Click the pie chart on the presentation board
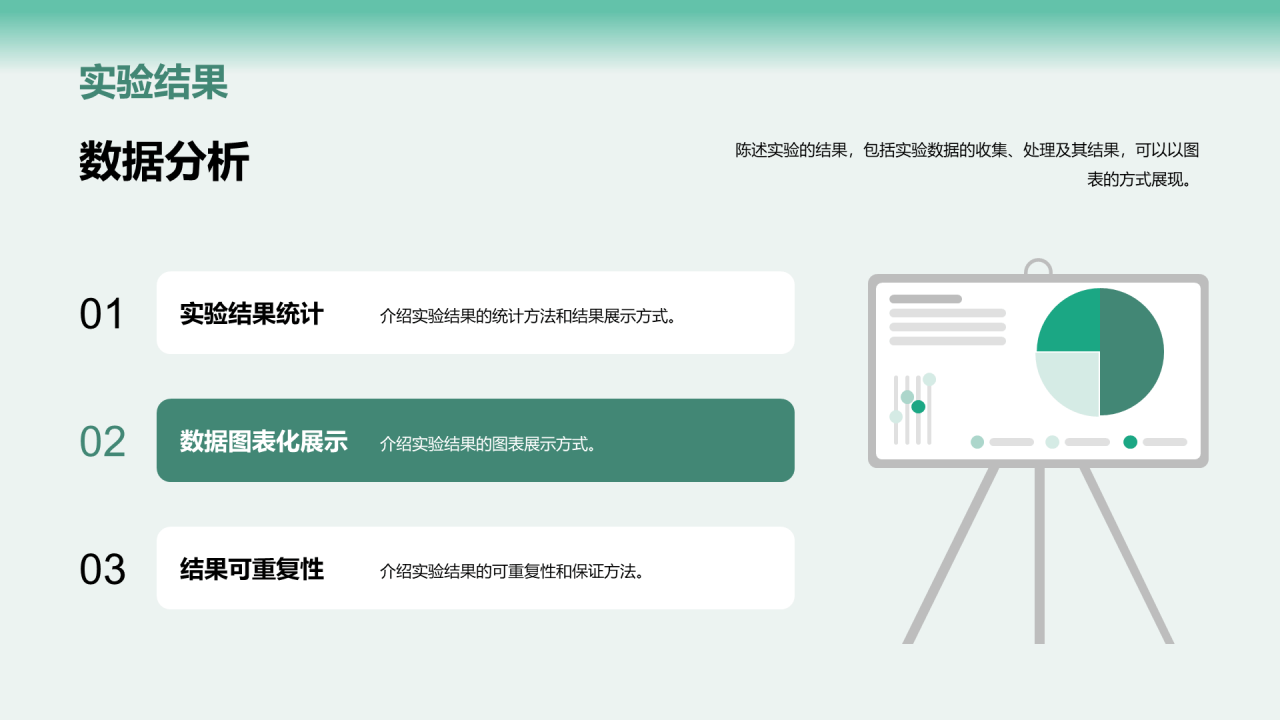 coord(1100,352)
